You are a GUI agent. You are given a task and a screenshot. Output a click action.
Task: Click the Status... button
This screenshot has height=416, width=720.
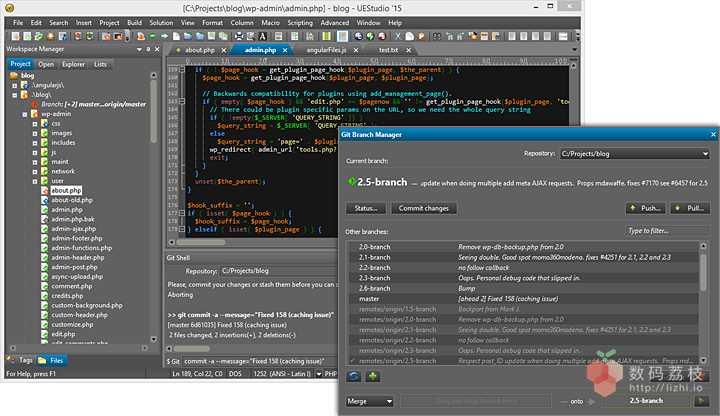[x=366, y=208]
